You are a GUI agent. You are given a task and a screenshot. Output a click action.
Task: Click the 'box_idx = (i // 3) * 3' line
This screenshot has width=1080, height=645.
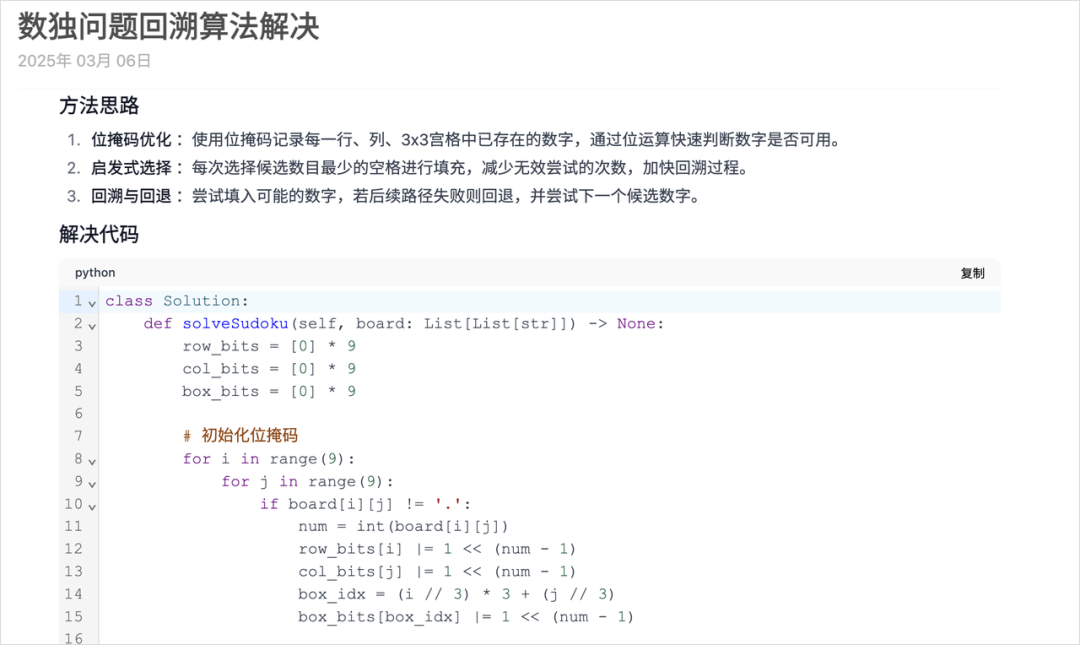456,594
